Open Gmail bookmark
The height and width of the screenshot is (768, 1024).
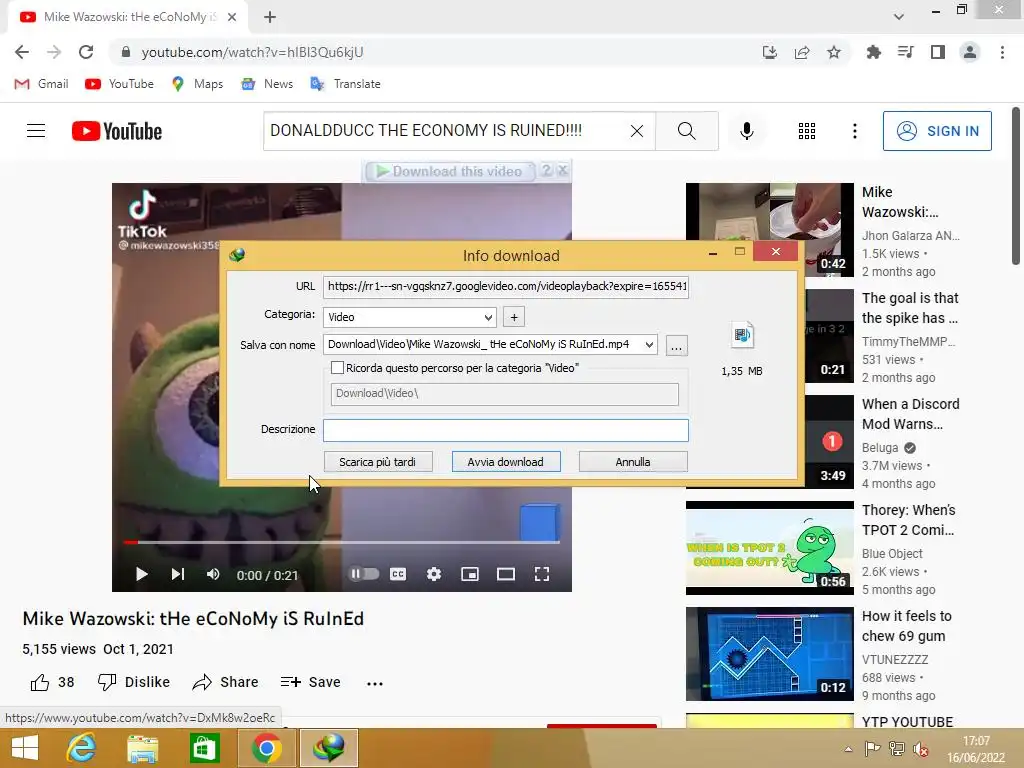[x=41, y=84]
